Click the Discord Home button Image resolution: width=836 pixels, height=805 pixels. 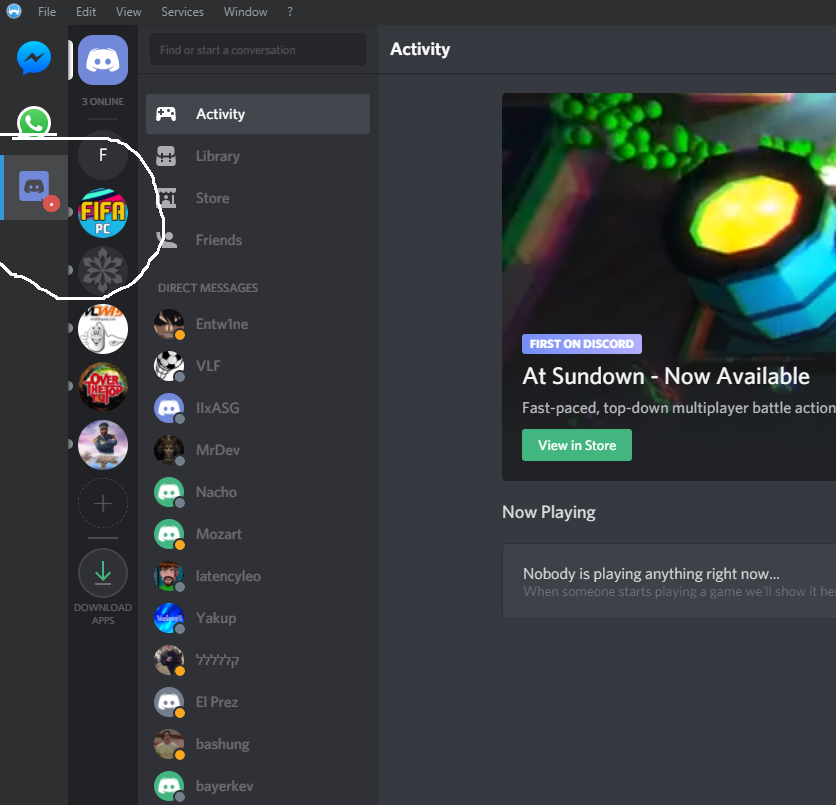point(103,60)
